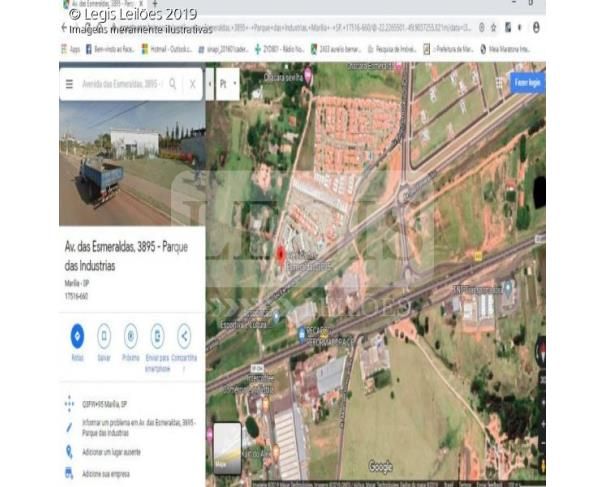Click the Compartilhar share icon
The width and height of the screenshot is (605, 487).
pyautogui.click(x=184, y=336)
